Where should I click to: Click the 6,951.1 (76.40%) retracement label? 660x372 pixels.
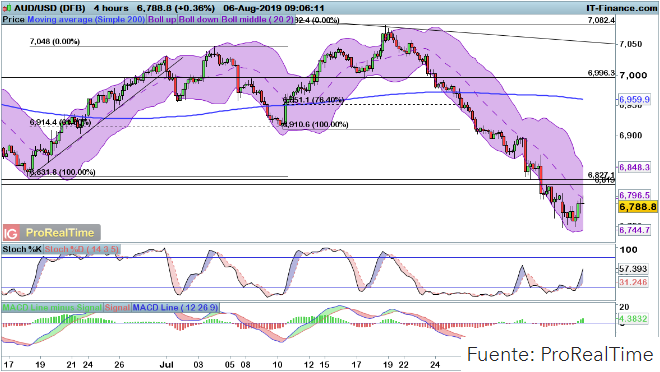(x=313, y=100)
